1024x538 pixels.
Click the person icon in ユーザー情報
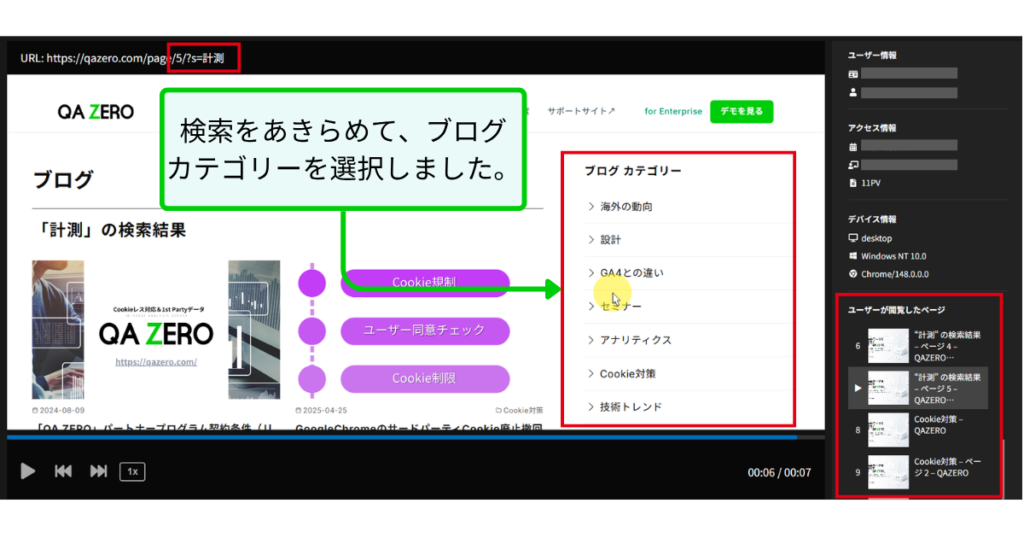pos(853,93)
